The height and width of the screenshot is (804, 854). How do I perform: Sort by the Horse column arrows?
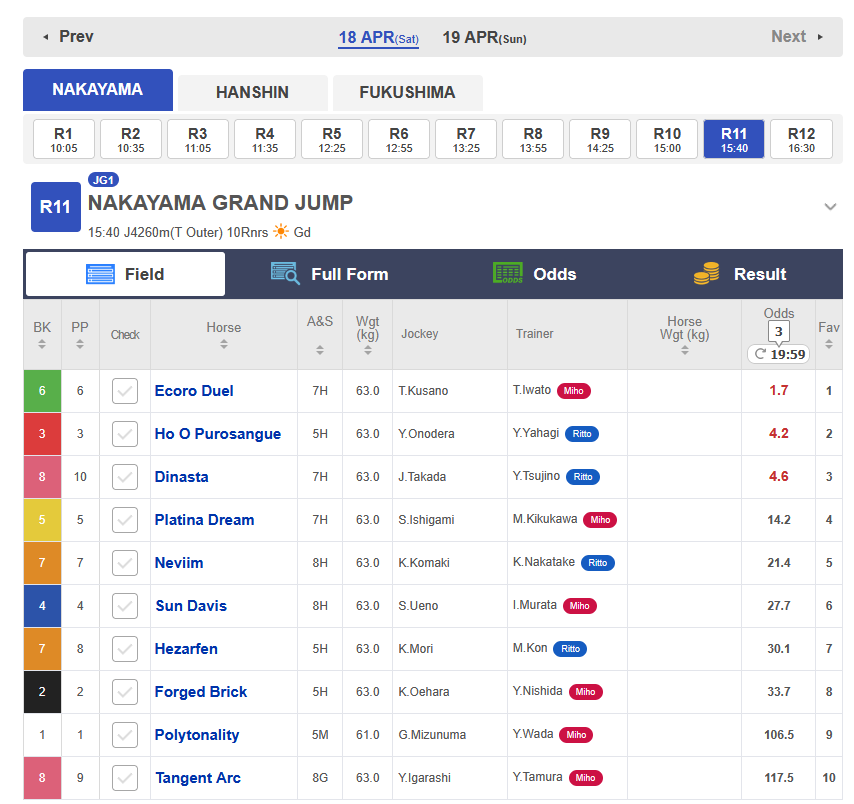224,344
